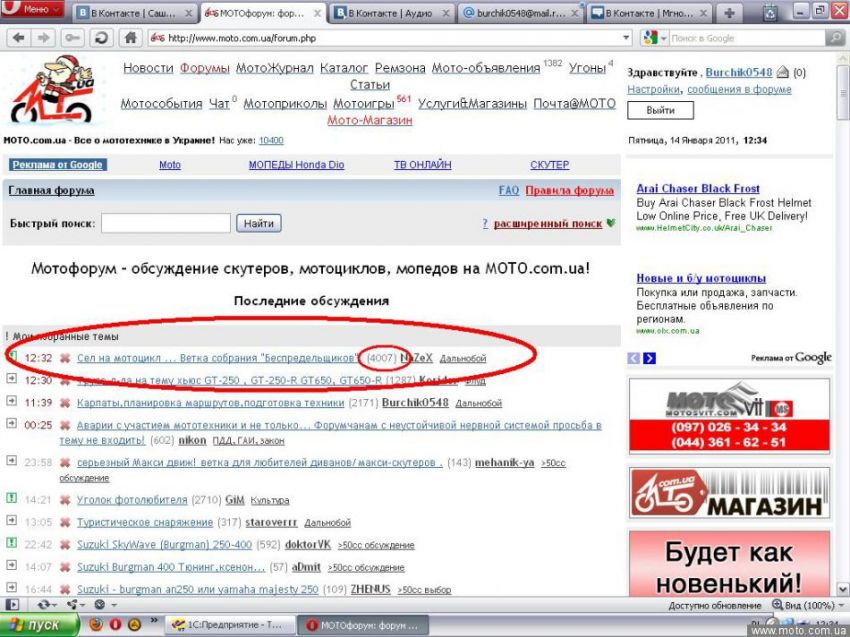The width and height of the screenshot is (850, 637).
Task: Click next ad arrow in Google ads
Action: [x=649, y=358]
